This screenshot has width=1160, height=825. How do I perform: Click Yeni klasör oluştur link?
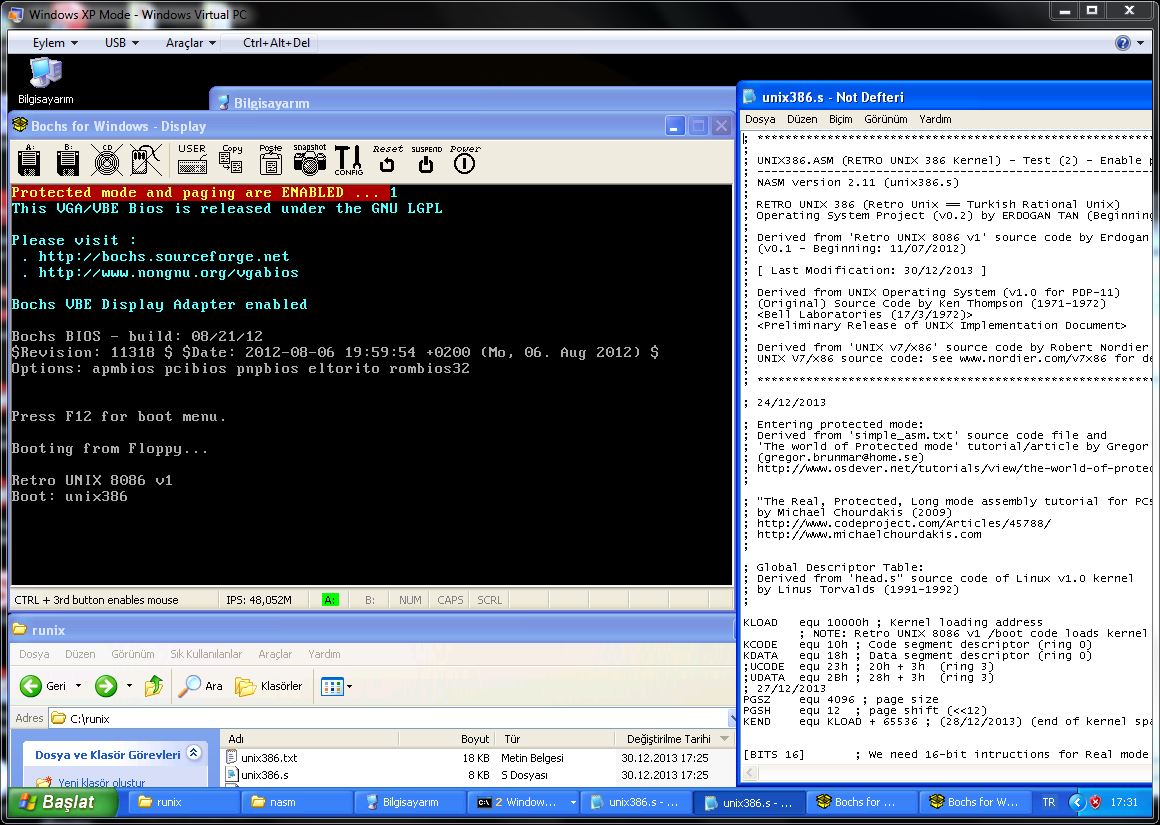click(101, 782)
